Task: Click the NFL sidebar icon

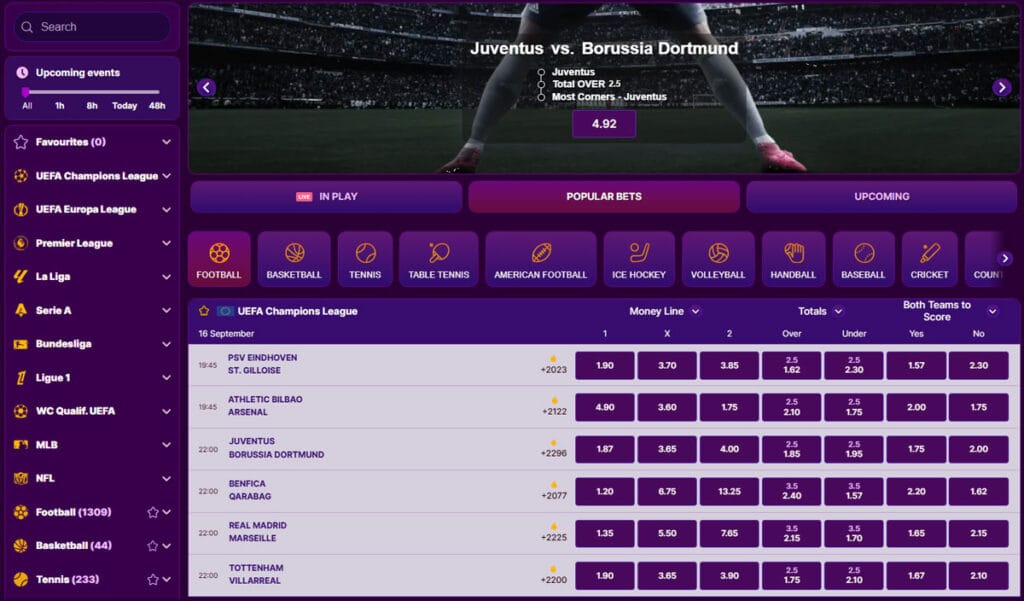Action: [x=21, y=478]
